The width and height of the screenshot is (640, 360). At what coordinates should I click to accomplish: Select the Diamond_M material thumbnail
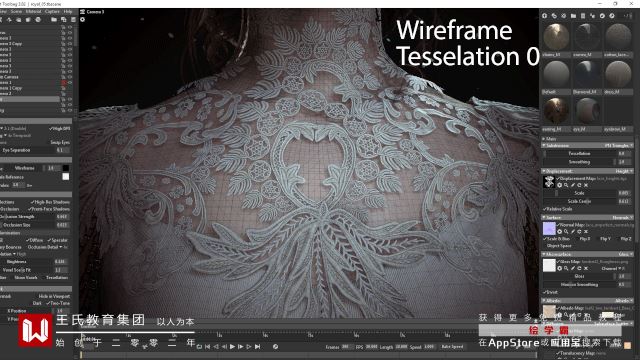tap(587, 74)
